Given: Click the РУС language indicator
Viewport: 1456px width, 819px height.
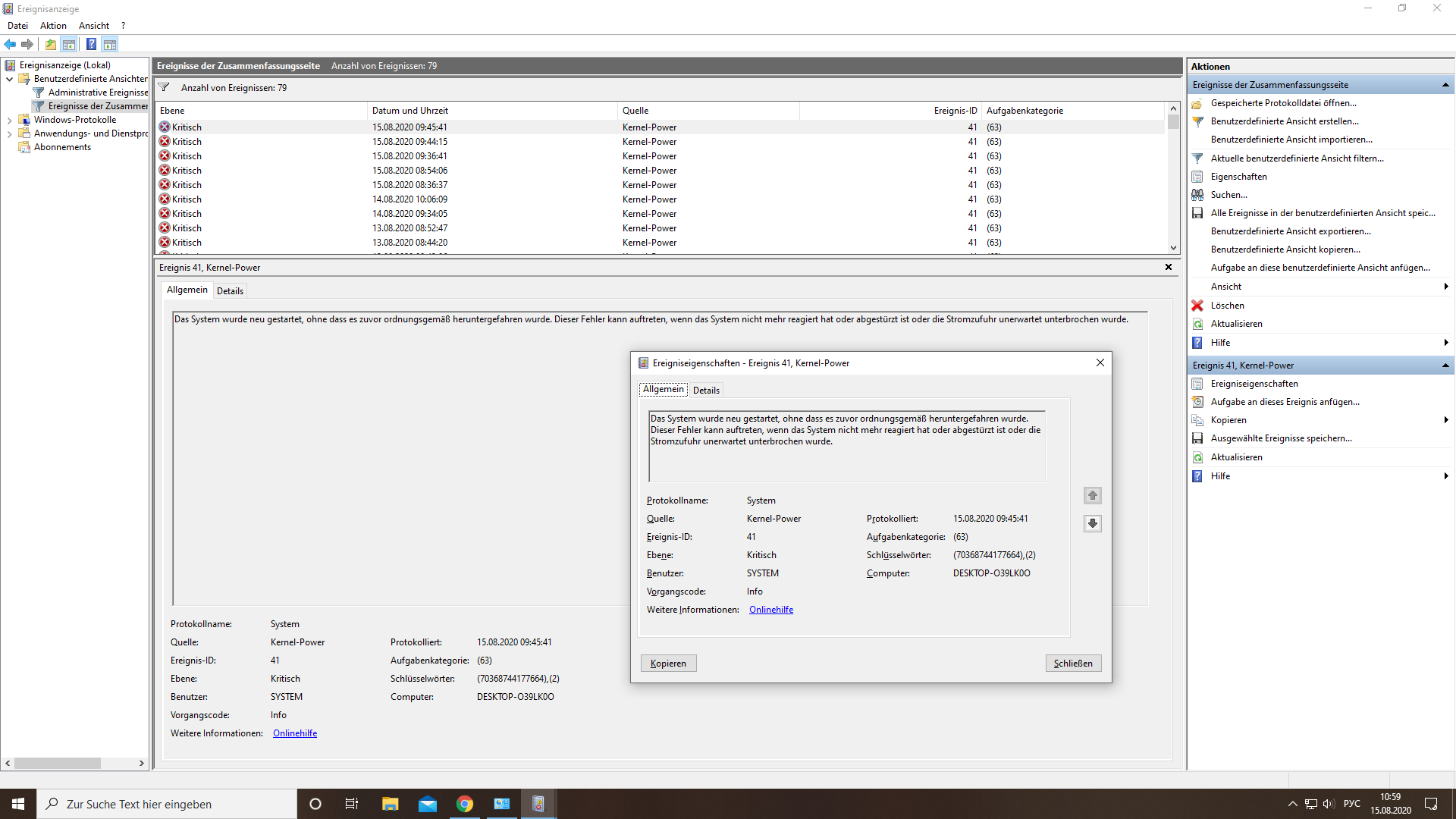Looking at the screenshot, I should tap(1352, 804).
